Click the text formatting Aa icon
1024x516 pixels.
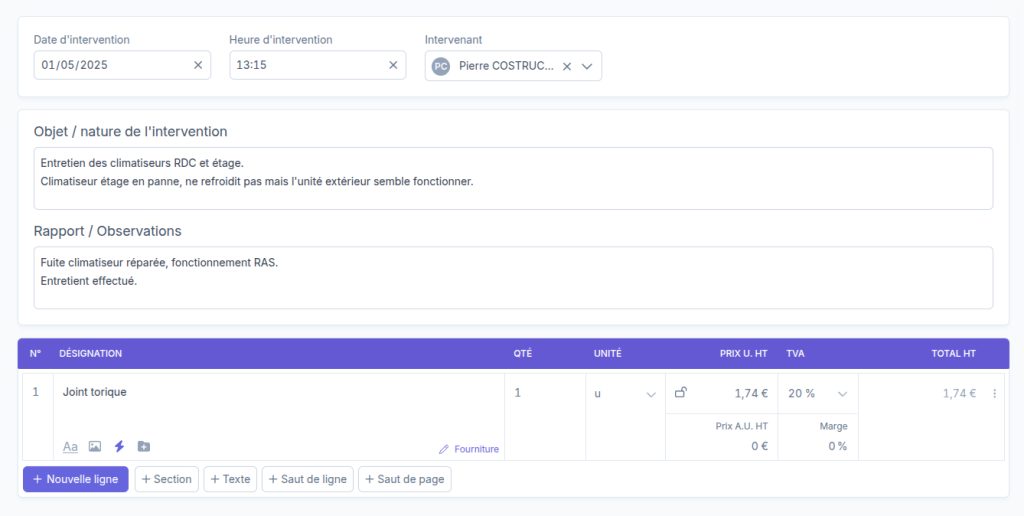(70, 447)
